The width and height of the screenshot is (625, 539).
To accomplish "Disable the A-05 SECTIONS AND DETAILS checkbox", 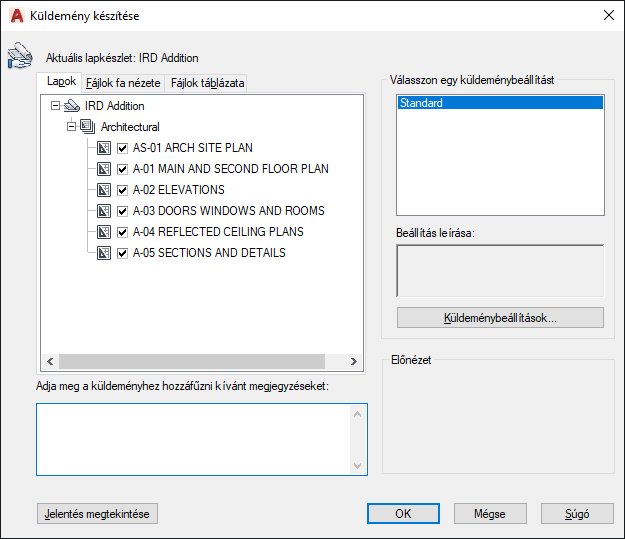I will click(x=122, y=253).
